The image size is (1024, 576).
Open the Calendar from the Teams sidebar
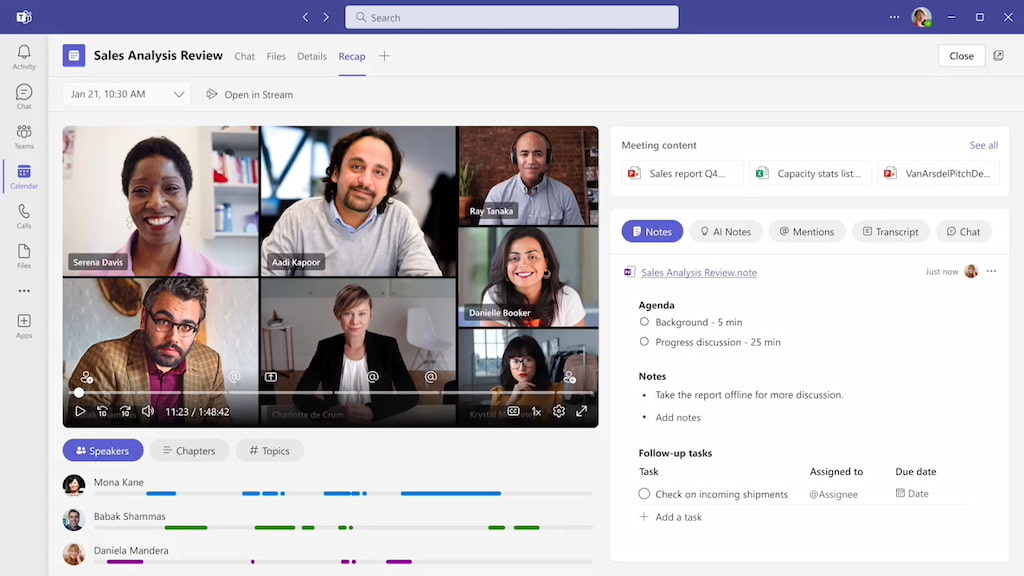23,172
